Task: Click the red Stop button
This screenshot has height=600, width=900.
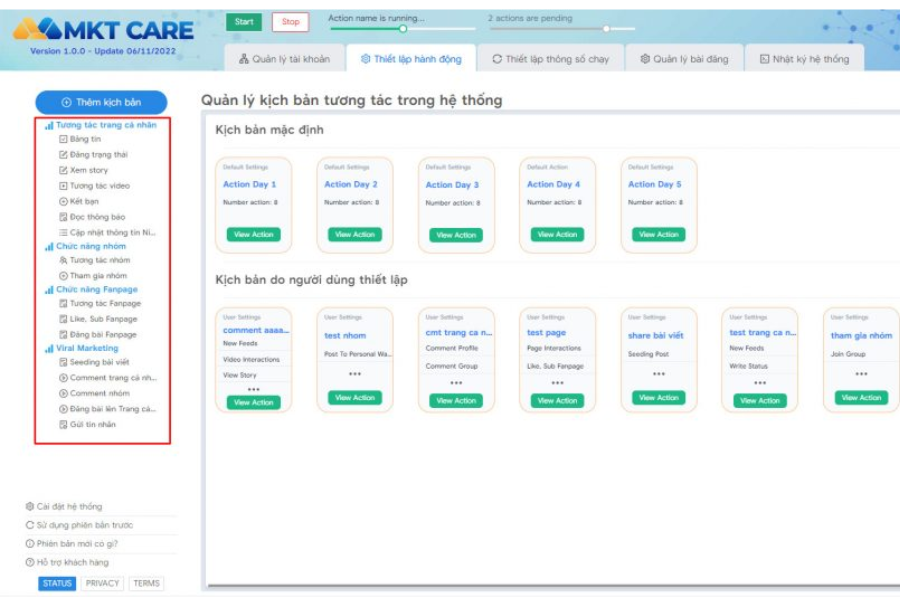Action: [290, 22]
